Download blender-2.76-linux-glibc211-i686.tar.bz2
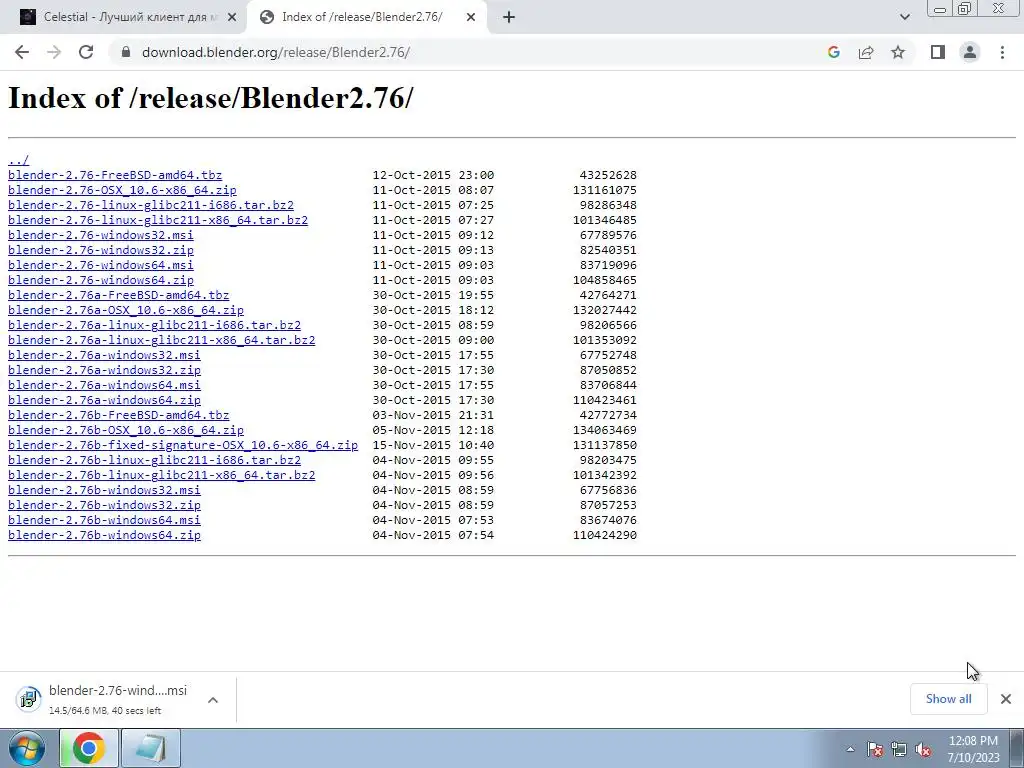1024x768 pixels. click(151, 205)
